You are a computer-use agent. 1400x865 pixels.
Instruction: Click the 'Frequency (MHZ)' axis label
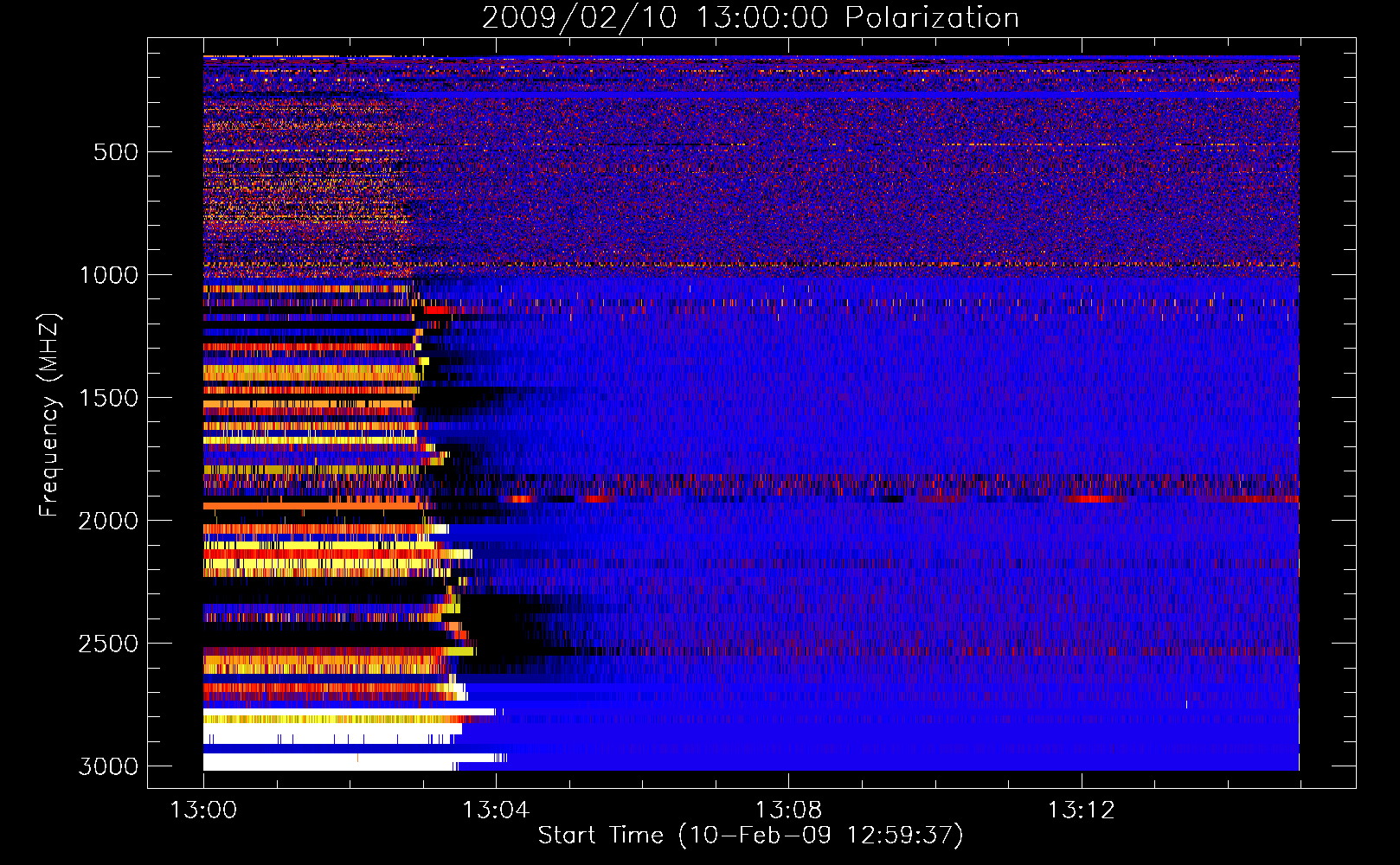pyautogui.click(x=49, y=415)
